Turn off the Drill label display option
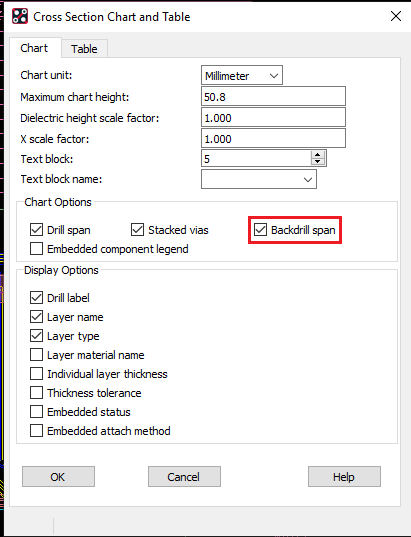This screenshot has height=537, width=411. [x=36, y=298]
